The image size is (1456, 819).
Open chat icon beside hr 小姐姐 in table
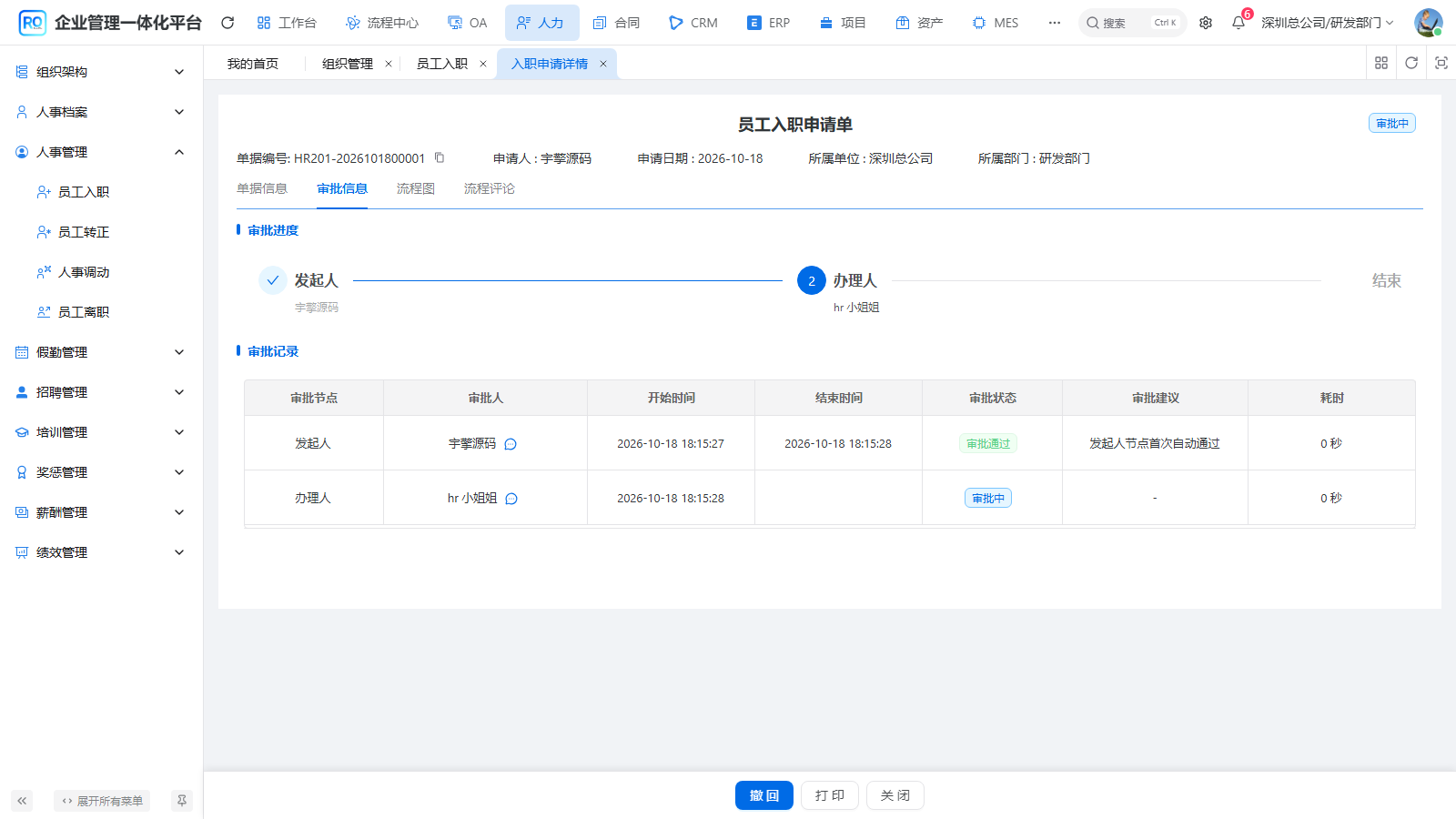511,499
